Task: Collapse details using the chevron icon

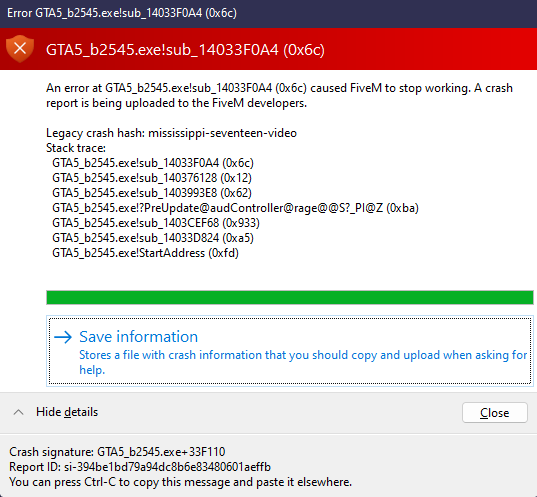Action: pos(18,412)
